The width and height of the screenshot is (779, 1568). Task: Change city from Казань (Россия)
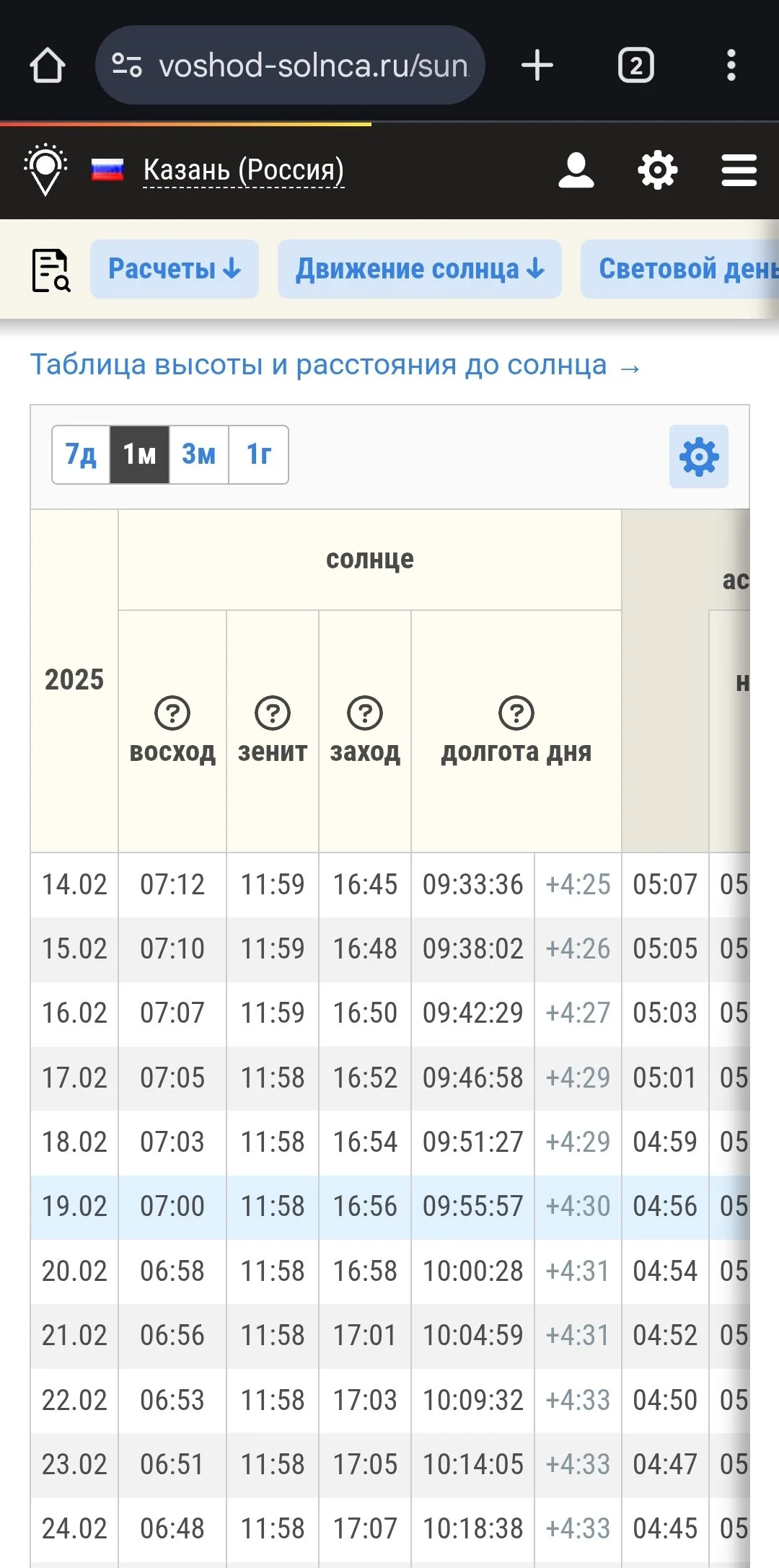243,171
